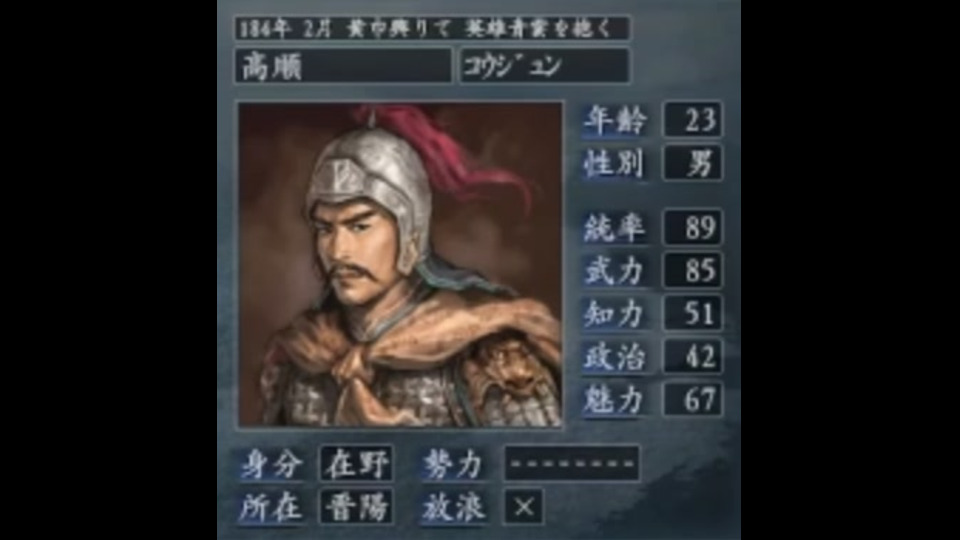This screenshot has width=960, height=540.
Task: Click the 性別 value 男
Action: click(x=693, y=163)
